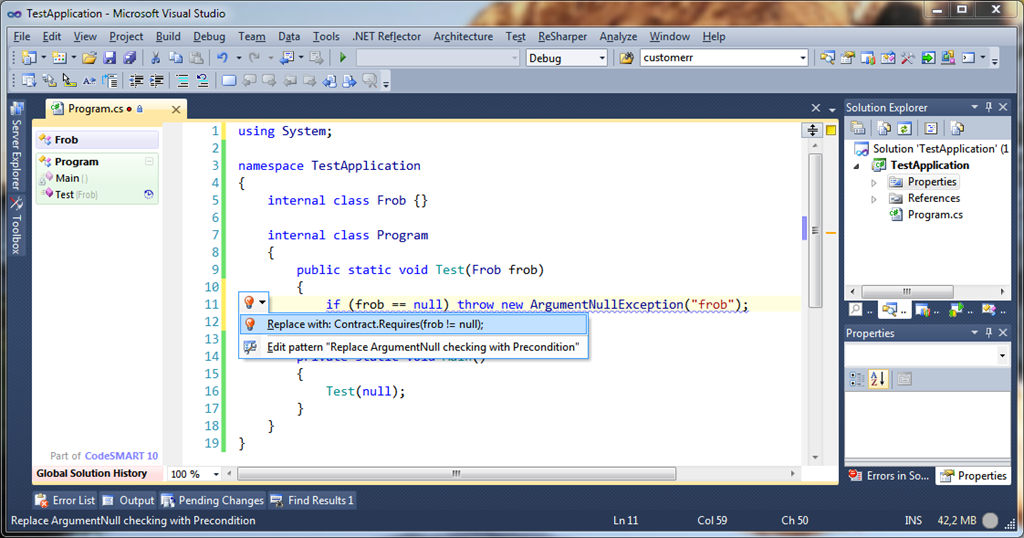Open the 100 % zoom dropdown

click(215, 474)
